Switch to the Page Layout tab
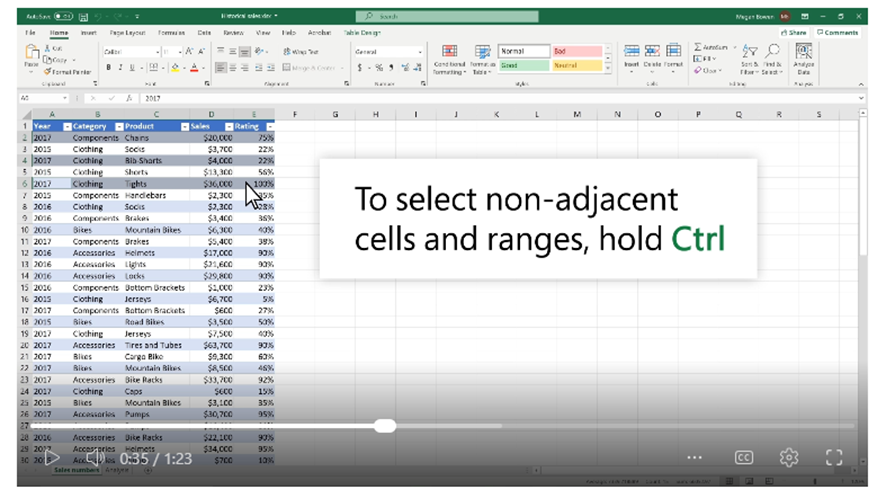This screenshot has width=886, height=498. pos(128,33)
